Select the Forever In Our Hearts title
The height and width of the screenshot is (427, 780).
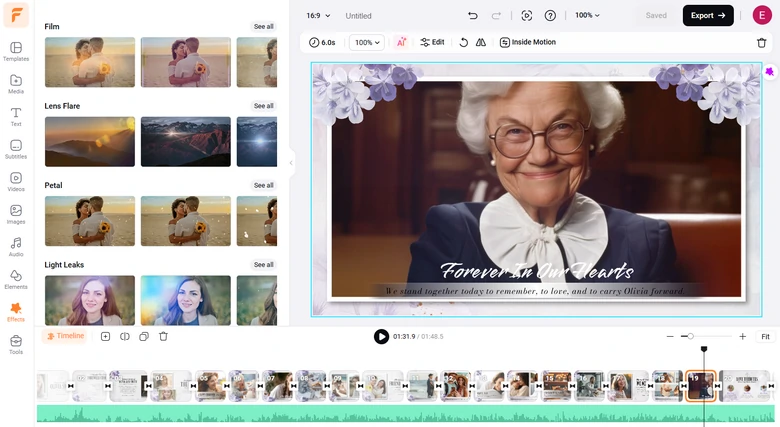[537, 271]
